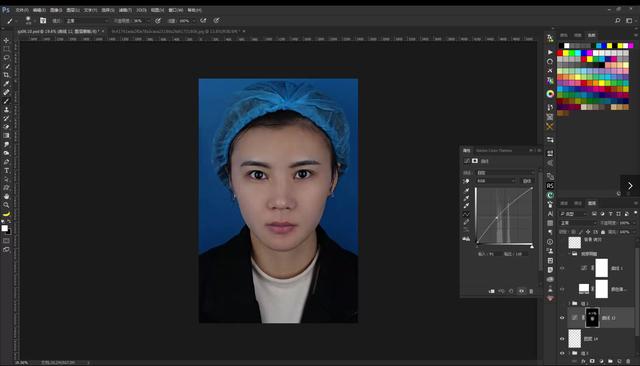The width and height of the screenshot is (640, 366).
Task: Toggle eye of the solid color fill layer
Action: 562,289
